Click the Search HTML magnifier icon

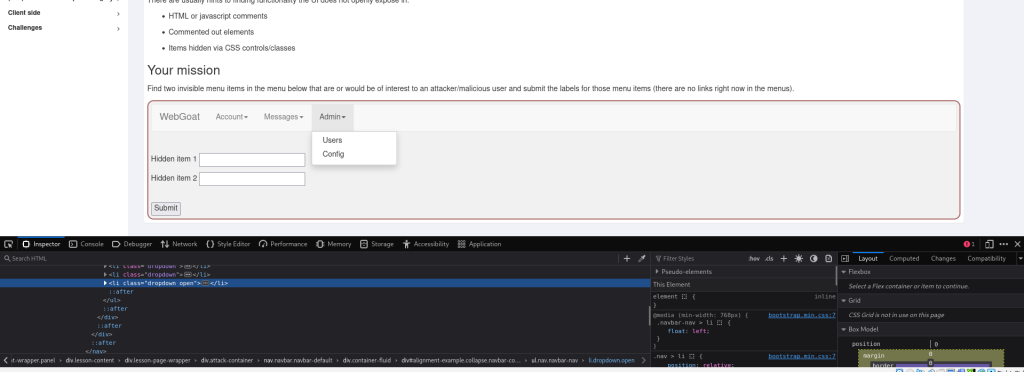point(7,258)
